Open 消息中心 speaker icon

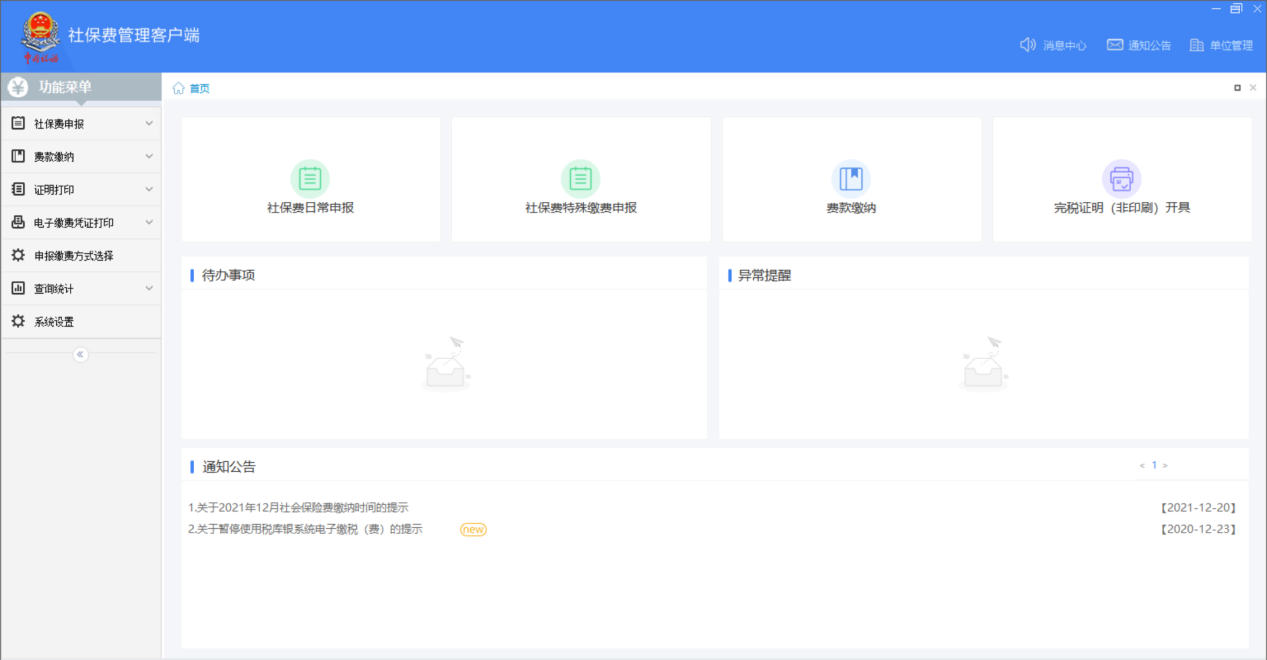click(1027, 45)
